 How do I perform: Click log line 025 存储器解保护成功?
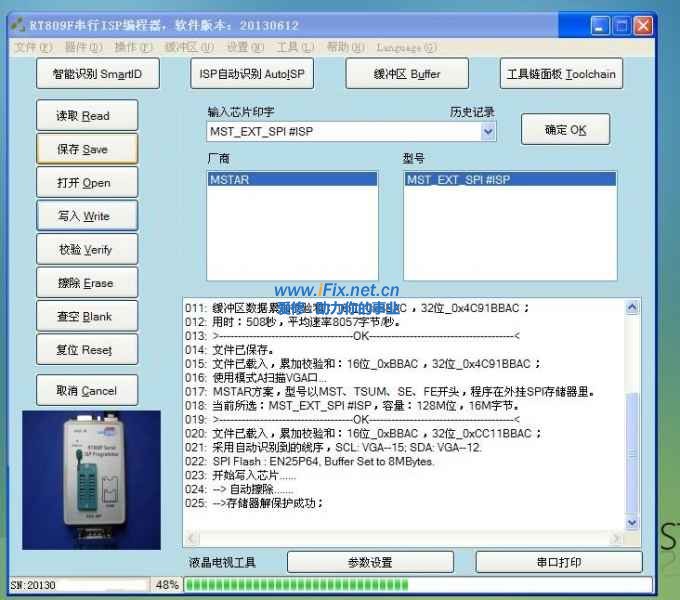(x=255, y=503)
